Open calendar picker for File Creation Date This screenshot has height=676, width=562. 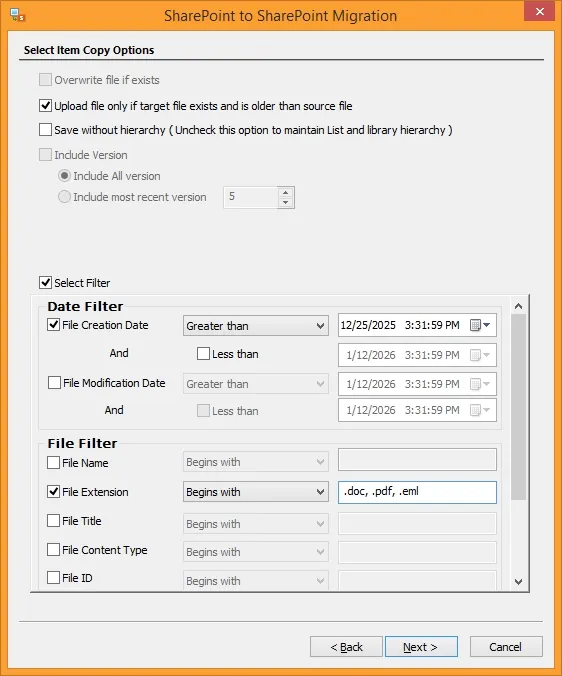pyautogui.click(x=480, y=325)
